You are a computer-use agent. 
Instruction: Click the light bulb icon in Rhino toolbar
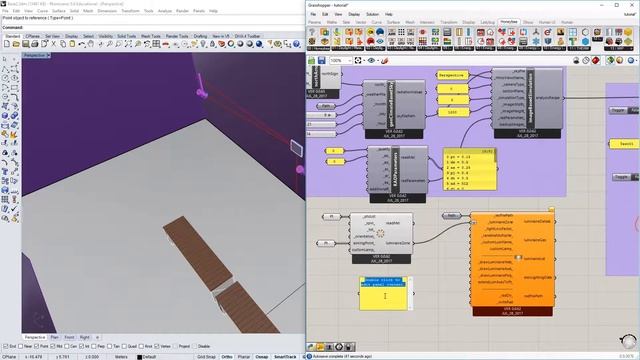tap(203, 44)
